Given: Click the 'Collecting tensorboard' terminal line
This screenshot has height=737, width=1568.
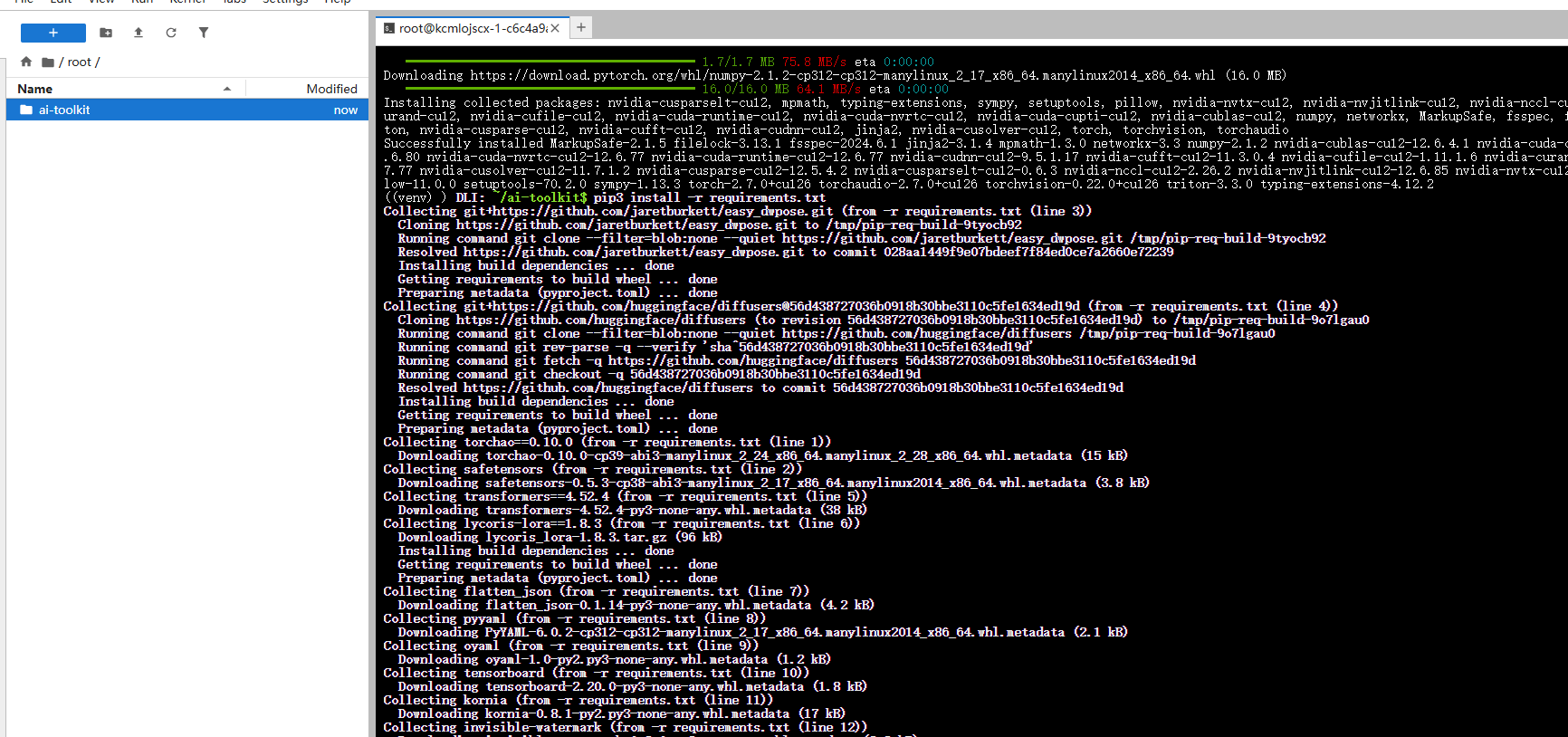Looking at the screenshot, I should tap(596, 673).
